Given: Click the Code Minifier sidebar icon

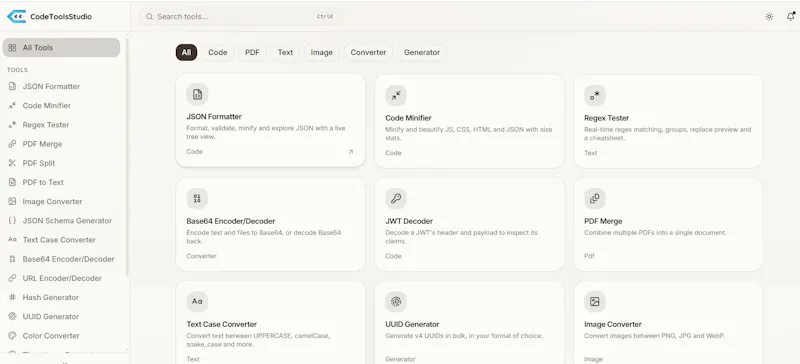Looking at the screenshot, I should (12, 106).
